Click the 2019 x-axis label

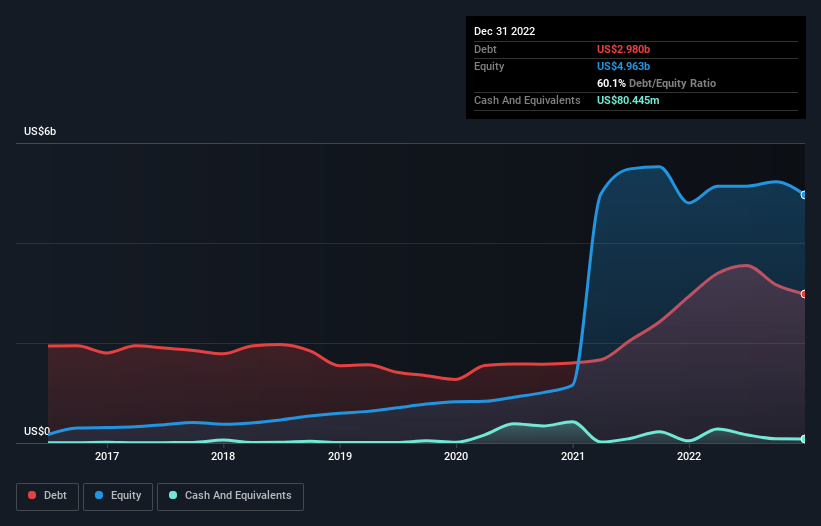(x=340, y=456)
